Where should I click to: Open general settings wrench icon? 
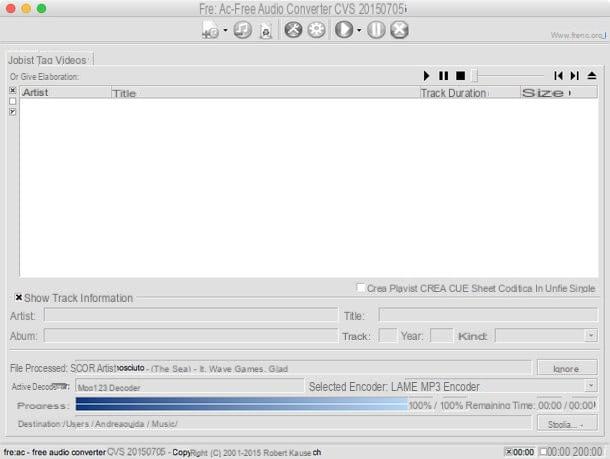293,30
